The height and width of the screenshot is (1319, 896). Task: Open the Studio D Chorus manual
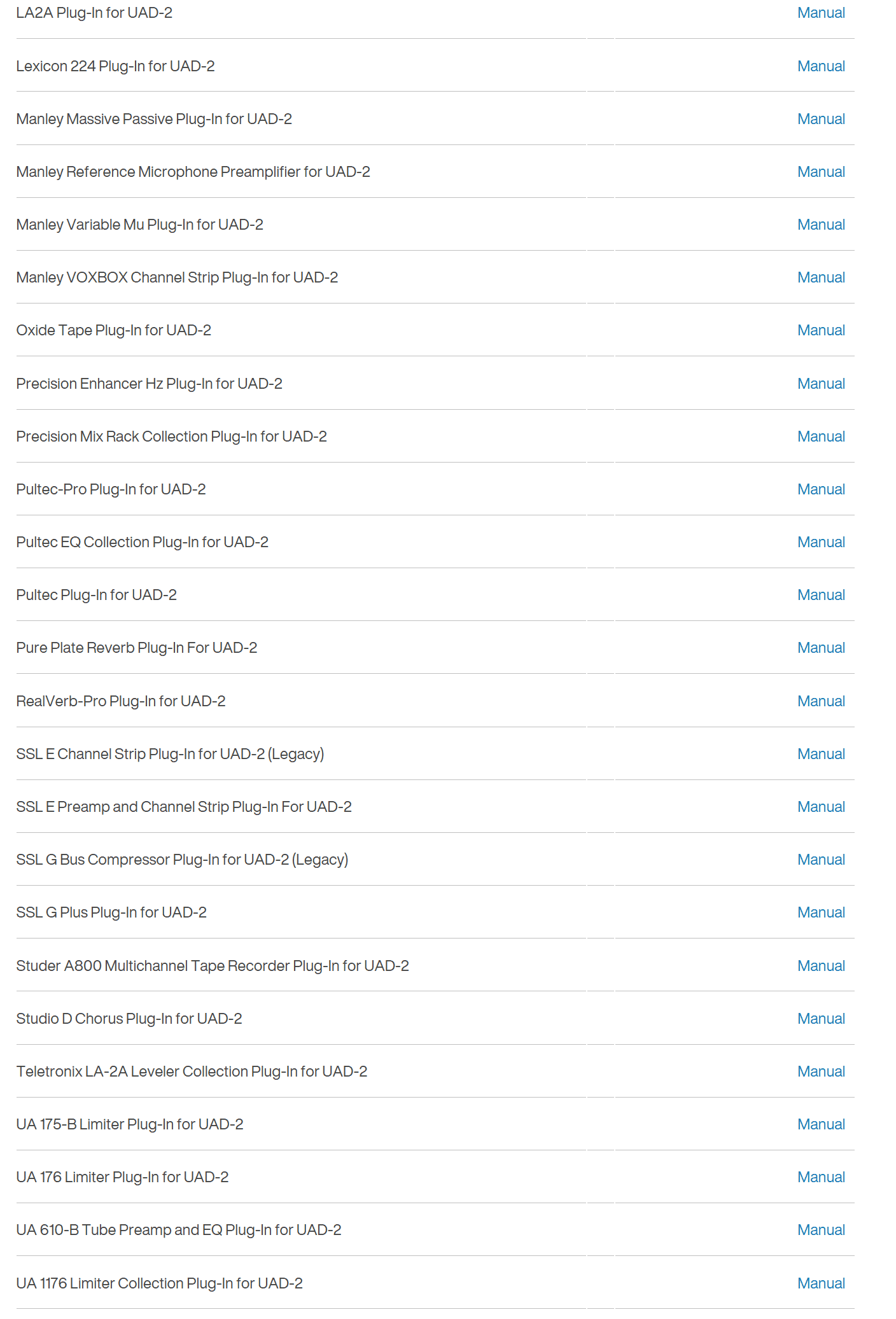[x=821, y=1019]
